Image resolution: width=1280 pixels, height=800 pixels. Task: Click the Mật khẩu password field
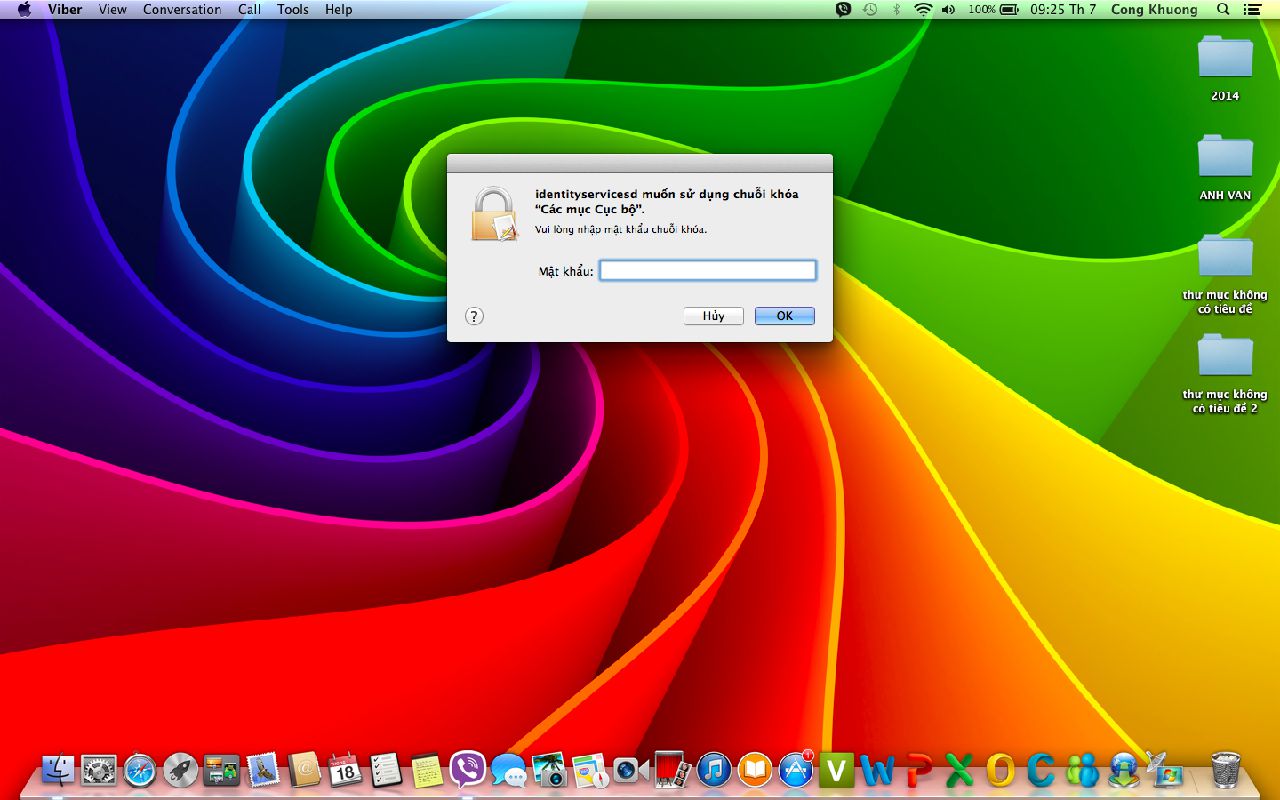click(x=707, y=270)
